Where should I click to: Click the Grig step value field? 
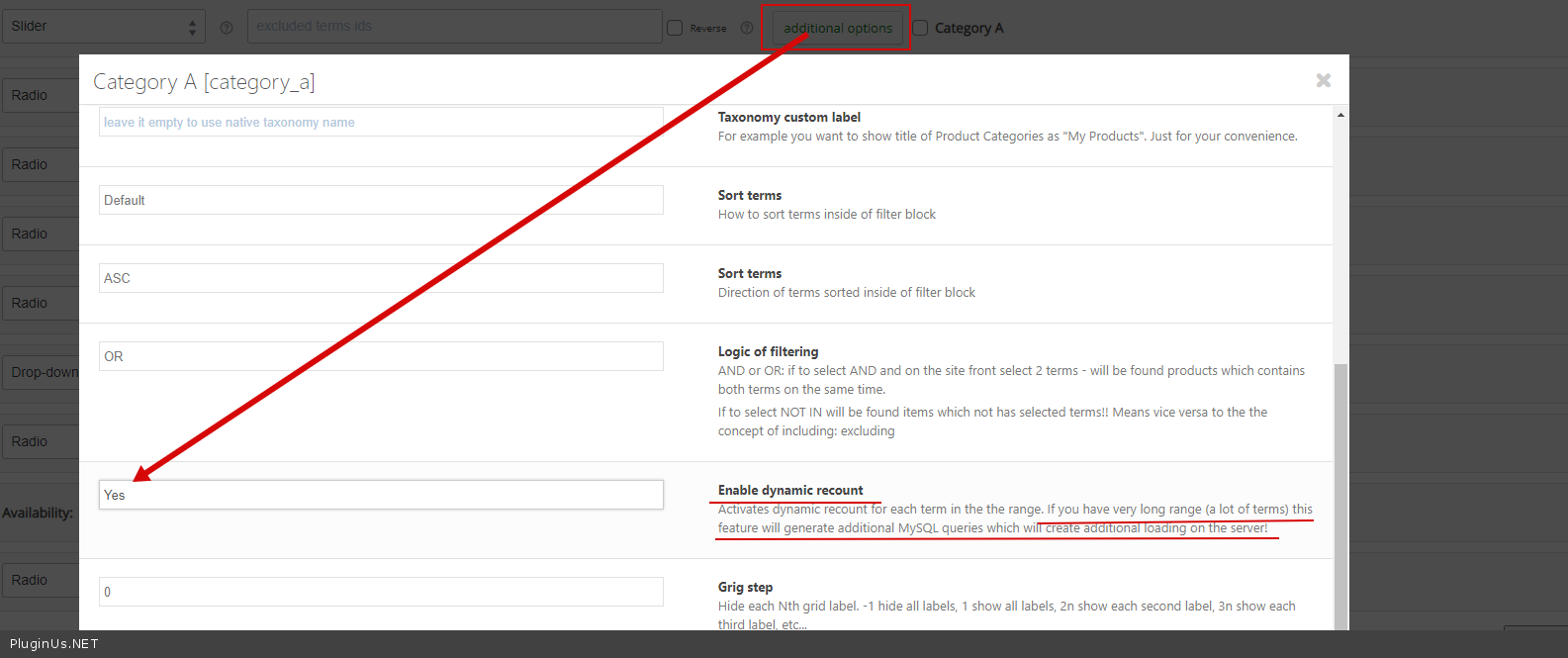(x=381, y=592)
